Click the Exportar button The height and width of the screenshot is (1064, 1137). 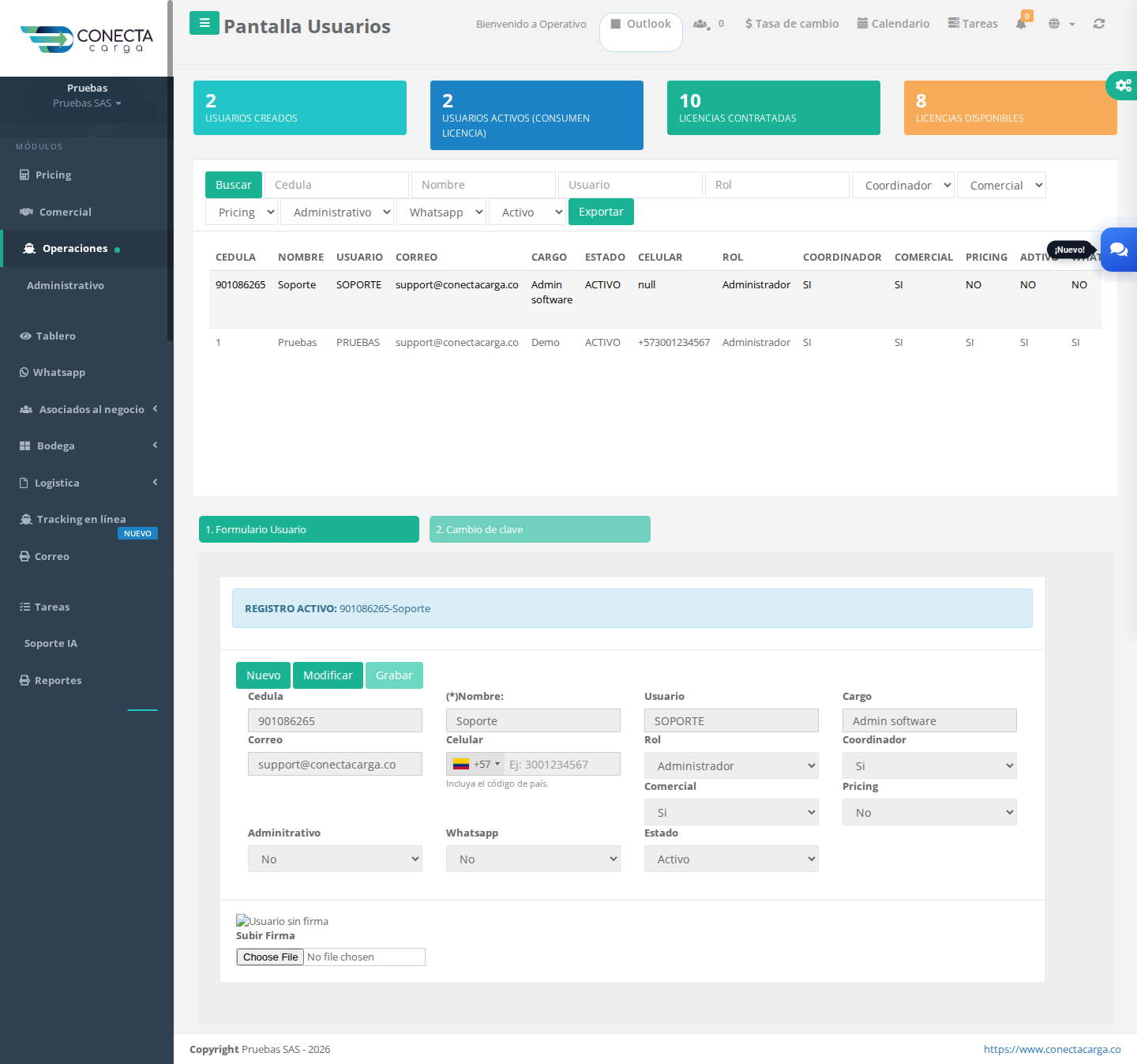pyautogui.click(x=601, y=212)
